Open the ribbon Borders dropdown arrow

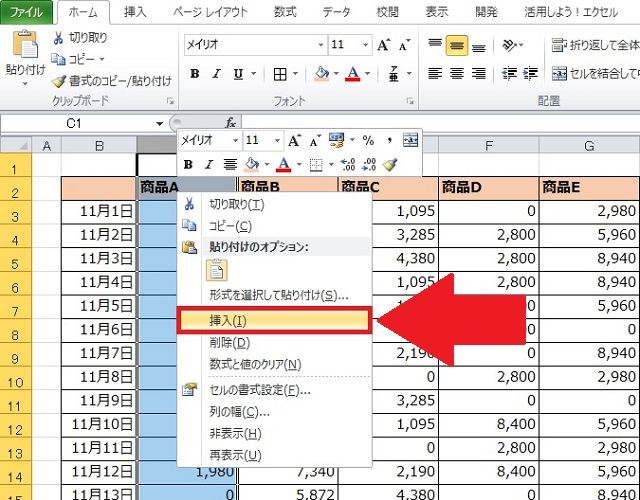pyautogui.click(x=295, y=74)
